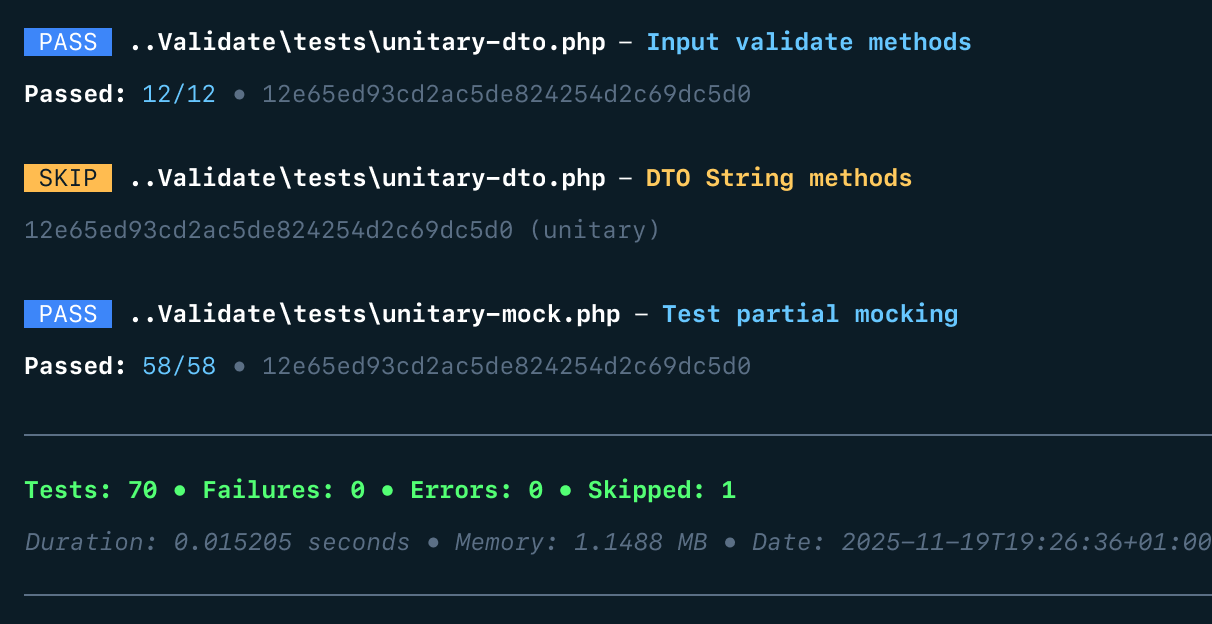This screenshot has width=1212, height=624.
Task: Click the hash next to 58/58
Action: coord(506,366)
